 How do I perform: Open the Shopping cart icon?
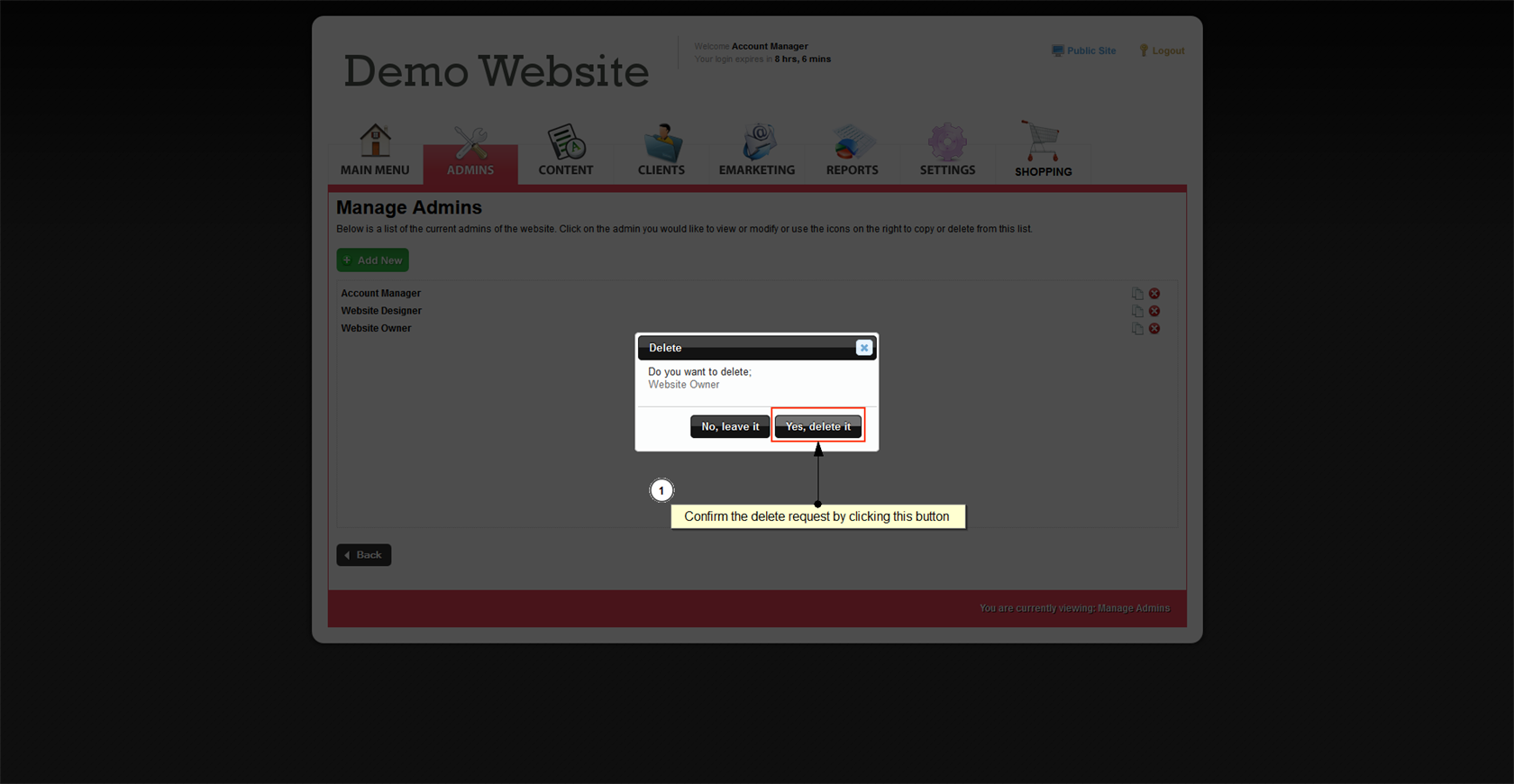pyautogui.click(x=1043, y=142)
